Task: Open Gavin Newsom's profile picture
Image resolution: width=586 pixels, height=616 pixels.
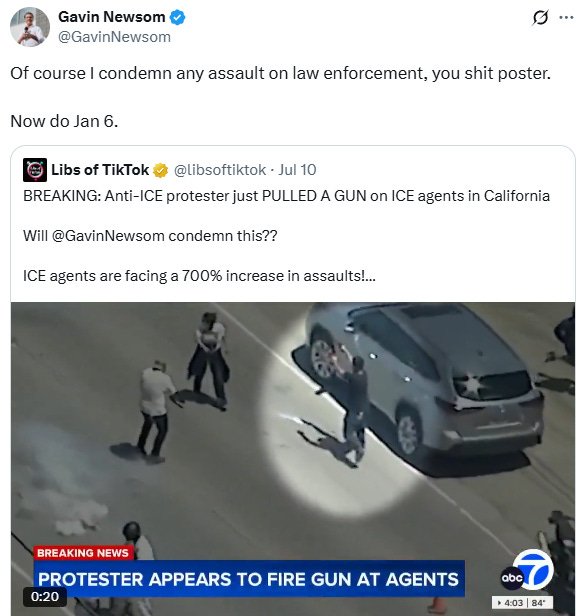Action: coord(30,27)
